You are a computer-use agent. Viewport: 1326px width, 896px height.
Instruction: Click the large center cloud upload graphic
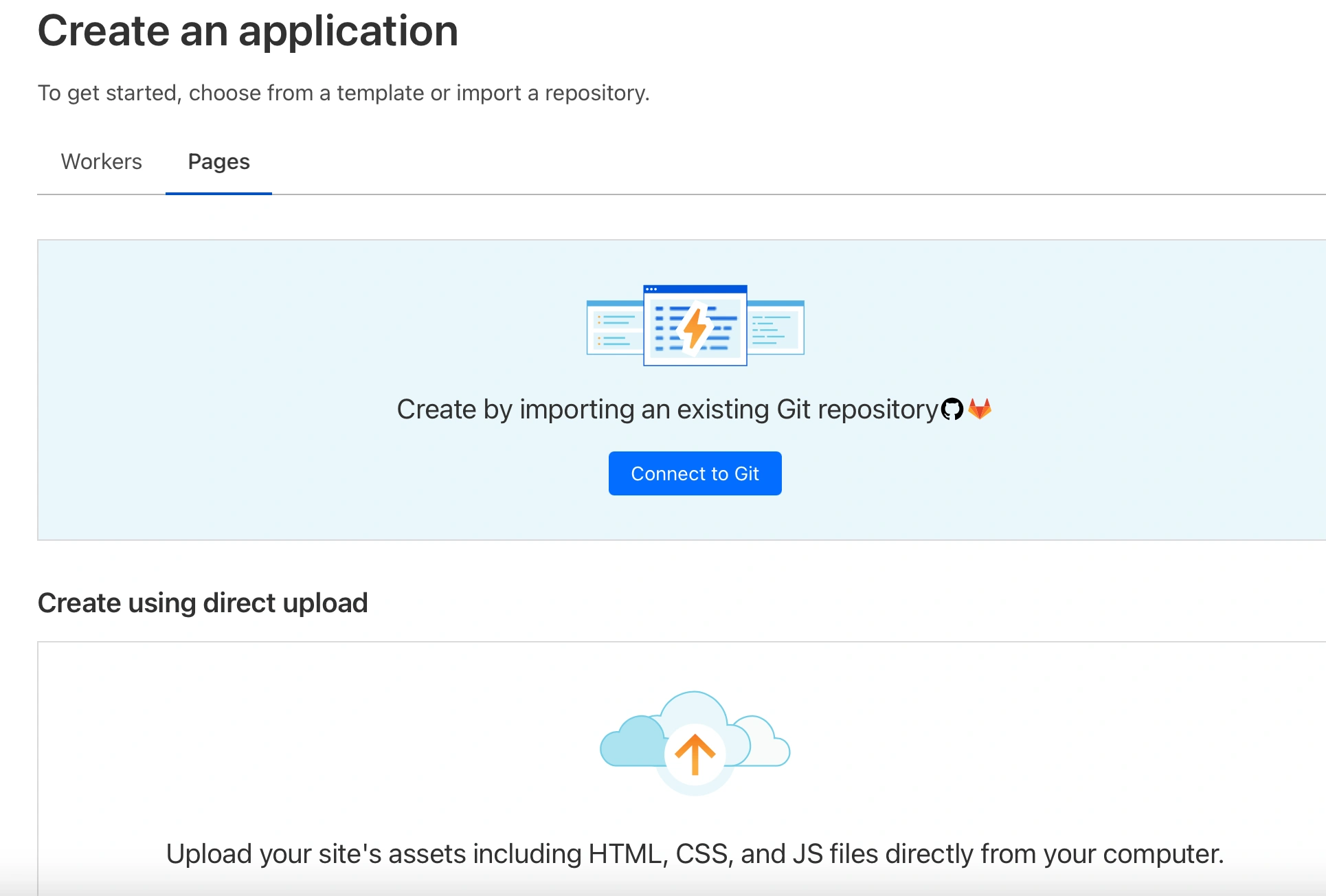[x=694, y=711]
